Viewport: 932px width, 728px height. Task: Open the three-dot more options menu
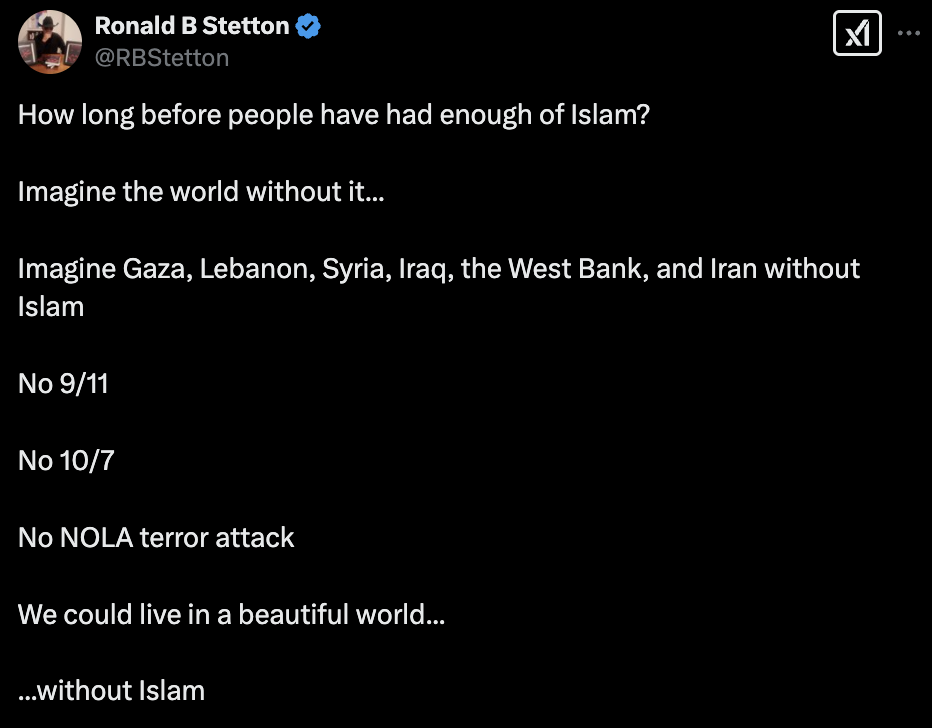coord(908,33)
